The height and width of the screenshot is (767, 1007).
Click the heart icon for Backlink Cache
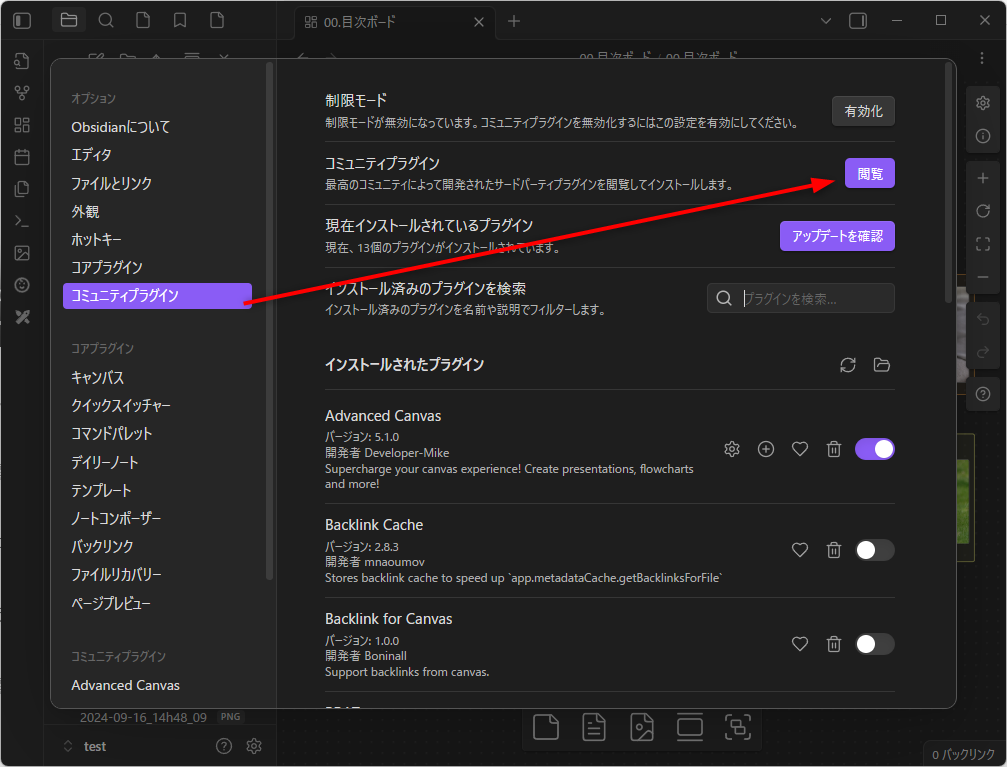coord(800,550)
